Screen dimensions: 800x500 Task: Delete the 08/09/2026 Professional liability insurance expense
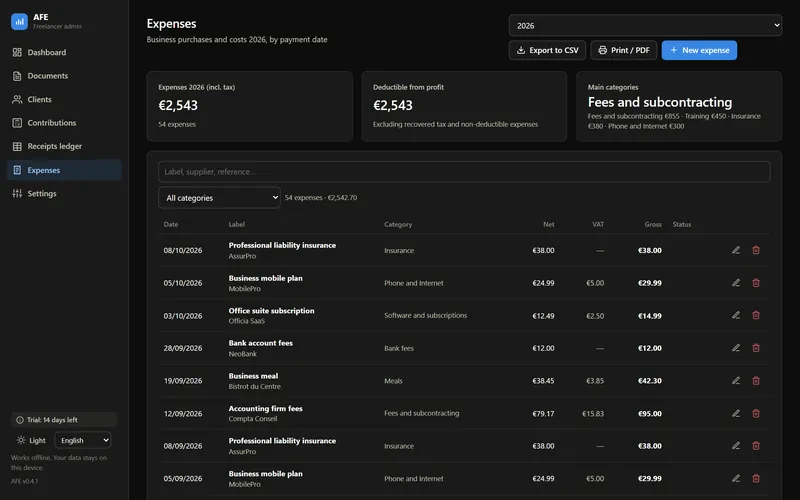pos(756,445)
